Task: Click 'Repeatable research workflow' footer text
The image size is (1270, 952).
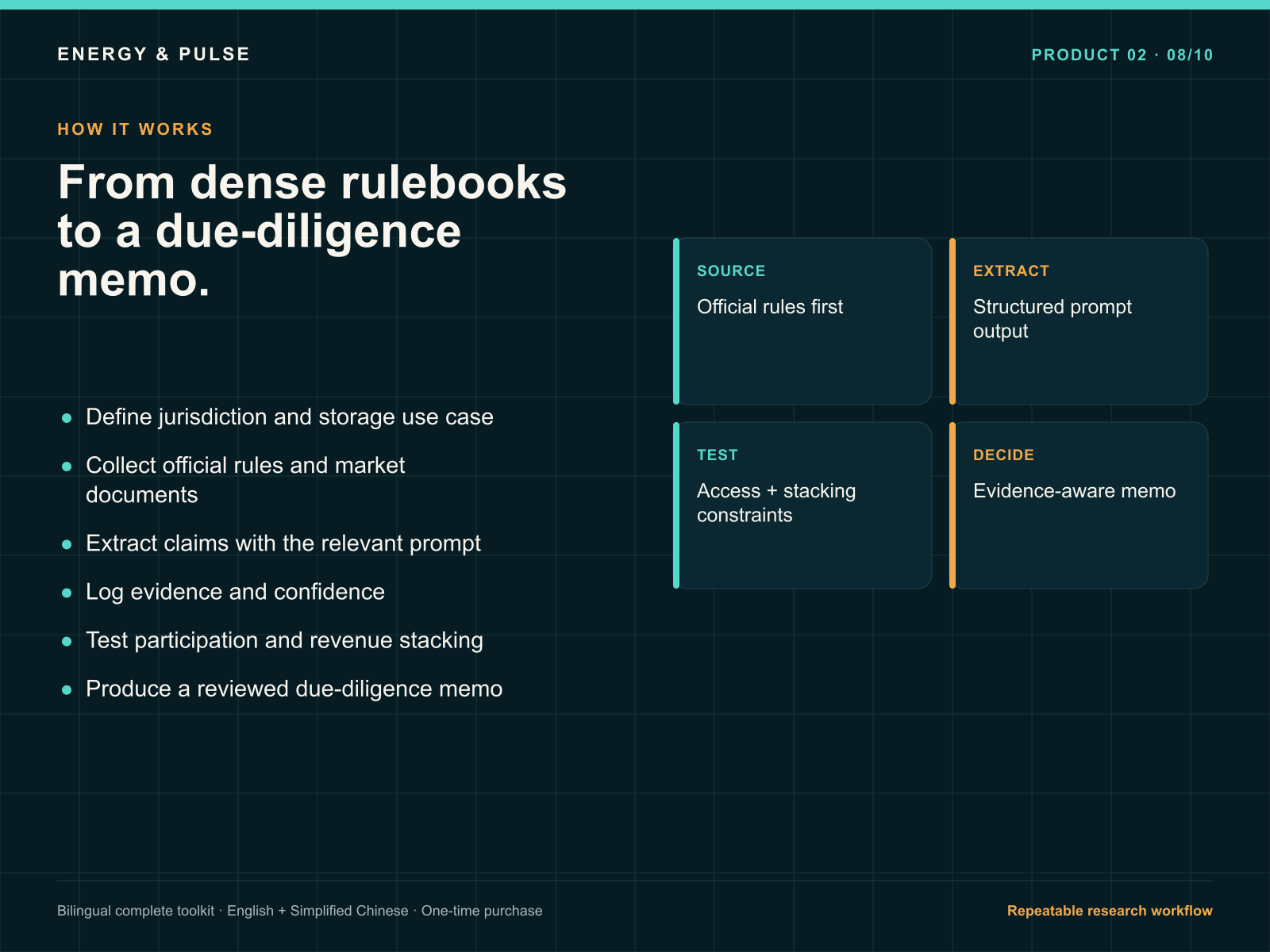Action: point(1110,911)
